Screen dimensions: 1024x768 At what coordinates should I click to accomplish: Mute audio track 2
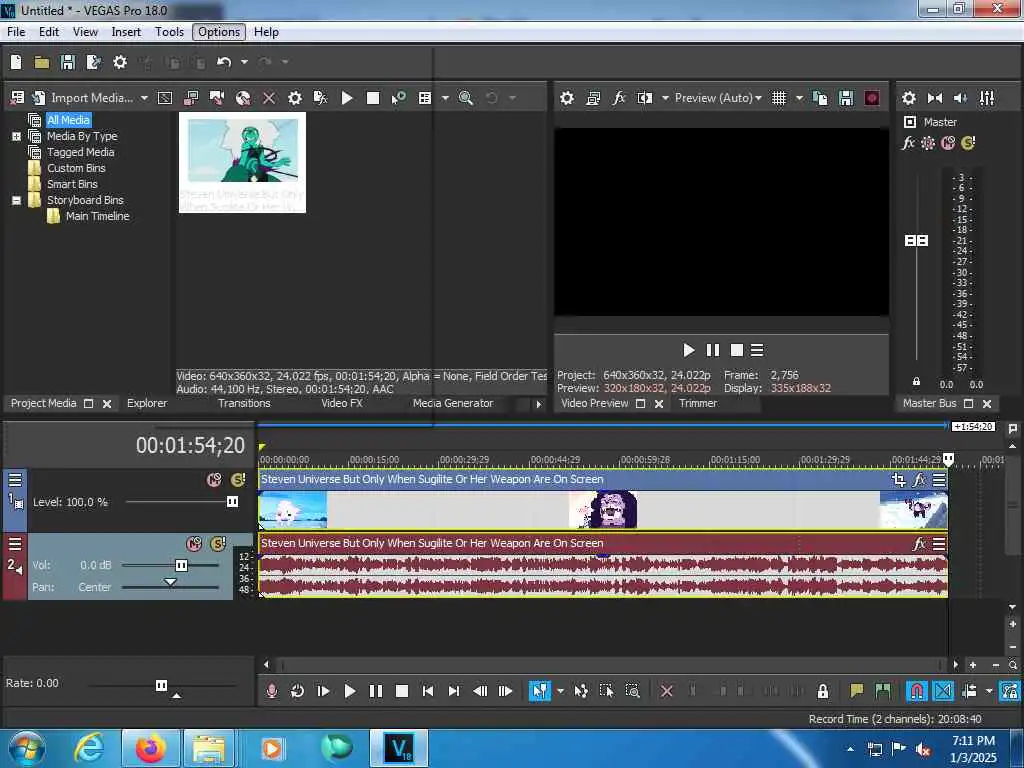tap(194, 543)
